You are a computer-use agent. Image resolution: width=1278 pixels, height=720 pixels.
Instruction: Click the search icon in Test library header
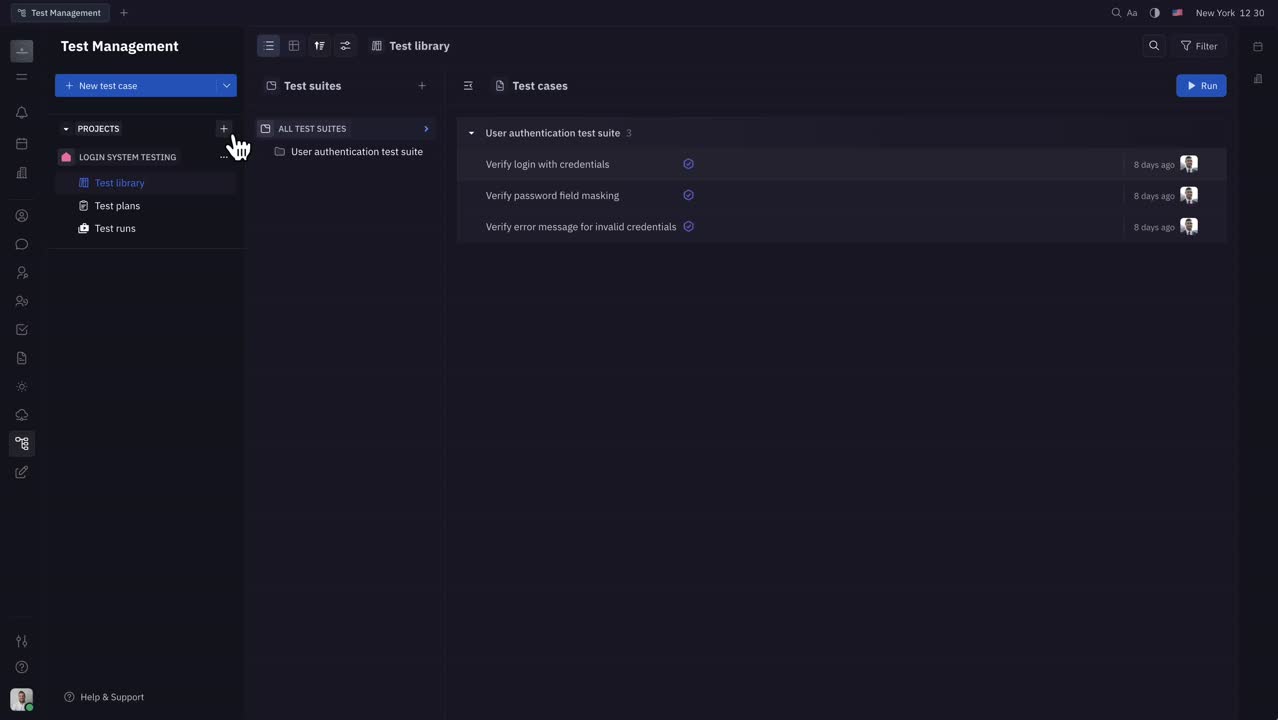1154,46
